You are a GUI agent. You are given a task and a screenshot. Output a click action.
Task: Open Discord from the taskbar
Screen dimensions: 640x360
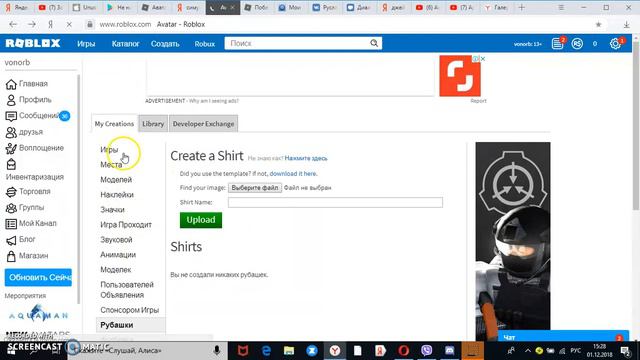tap(449, 351)
